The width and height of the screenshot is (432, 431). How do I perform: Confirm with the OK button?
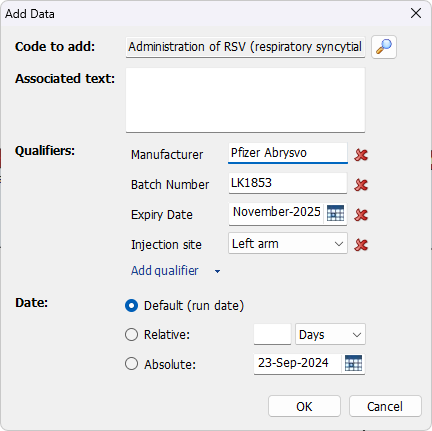(304, 406)
